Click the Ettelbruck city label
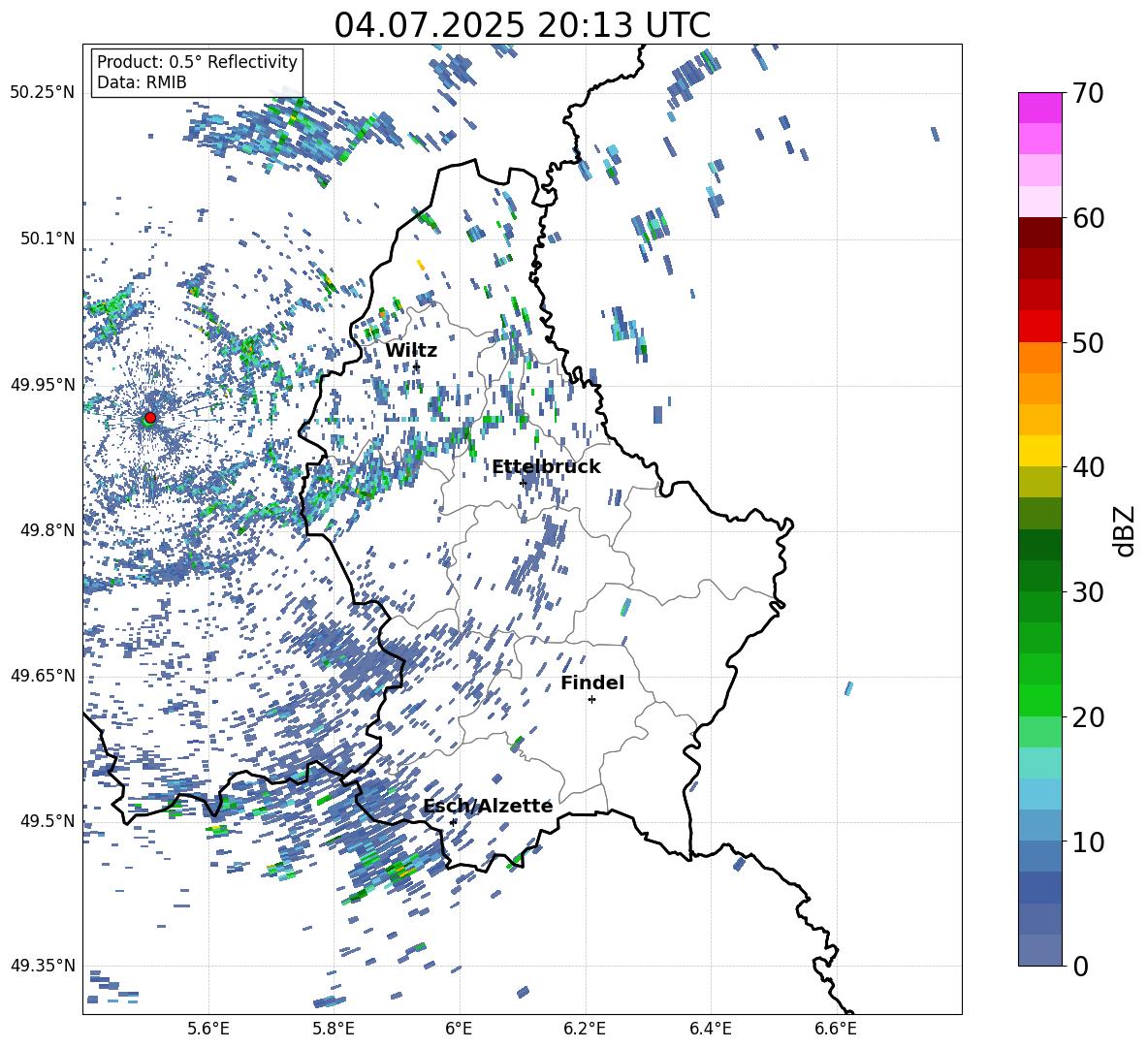1148x1048 pixels. [546, 467]
